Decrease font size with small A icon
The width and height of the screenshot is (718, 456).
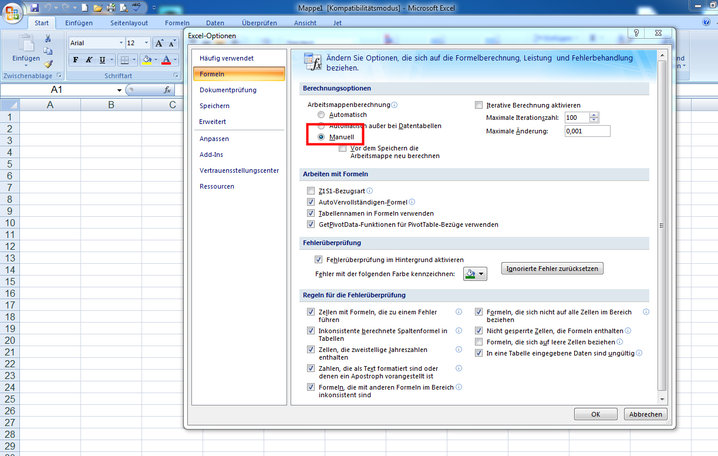(172, 43)
